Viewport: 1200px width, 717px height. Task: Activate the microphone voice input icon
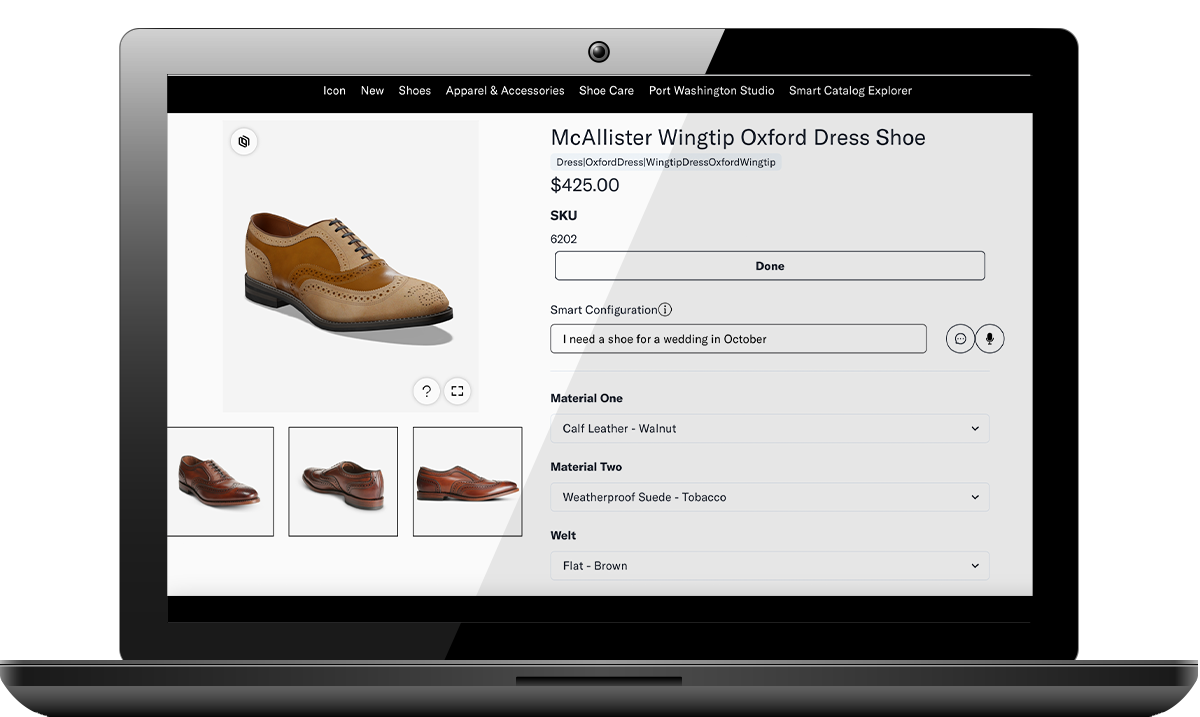989,339
